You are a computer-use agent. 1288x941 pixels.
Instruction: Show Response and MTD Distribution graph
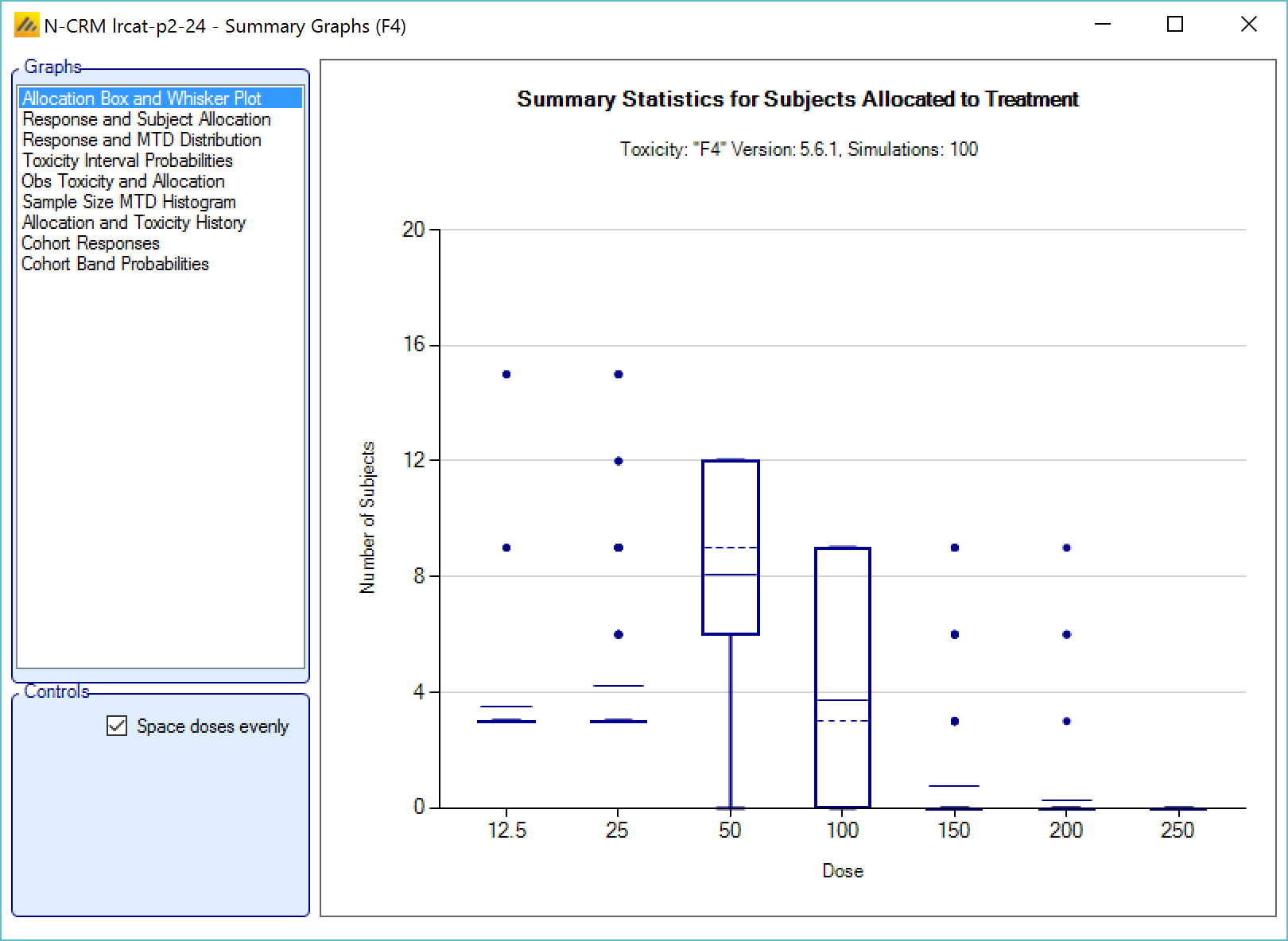coord(142,140)
